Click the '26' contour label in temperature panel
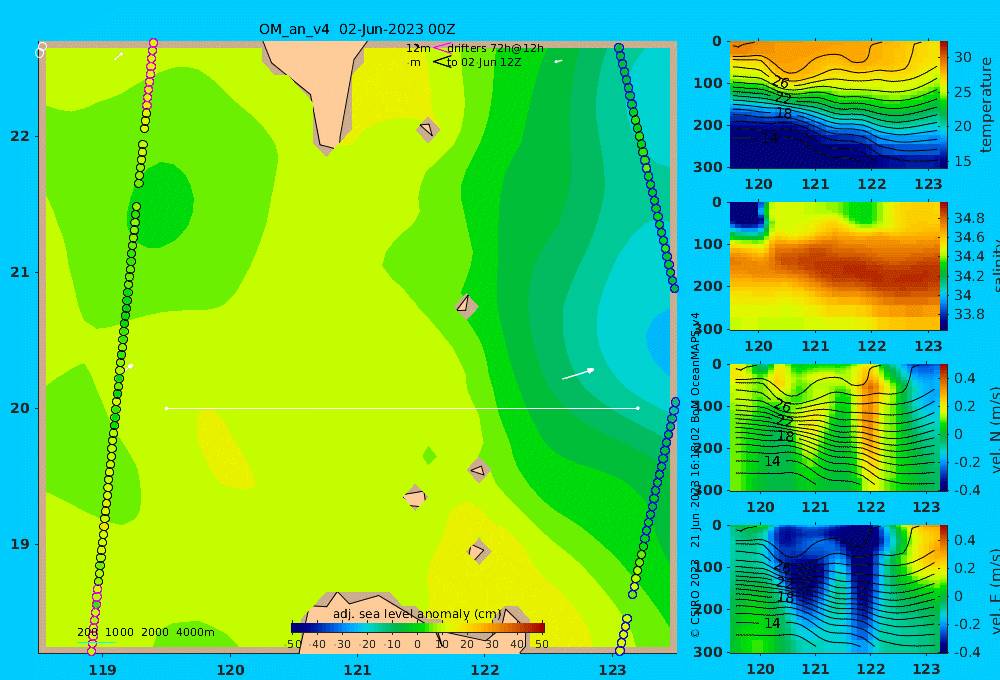The height and width of the screenshot is (680, 1000). 781,82
